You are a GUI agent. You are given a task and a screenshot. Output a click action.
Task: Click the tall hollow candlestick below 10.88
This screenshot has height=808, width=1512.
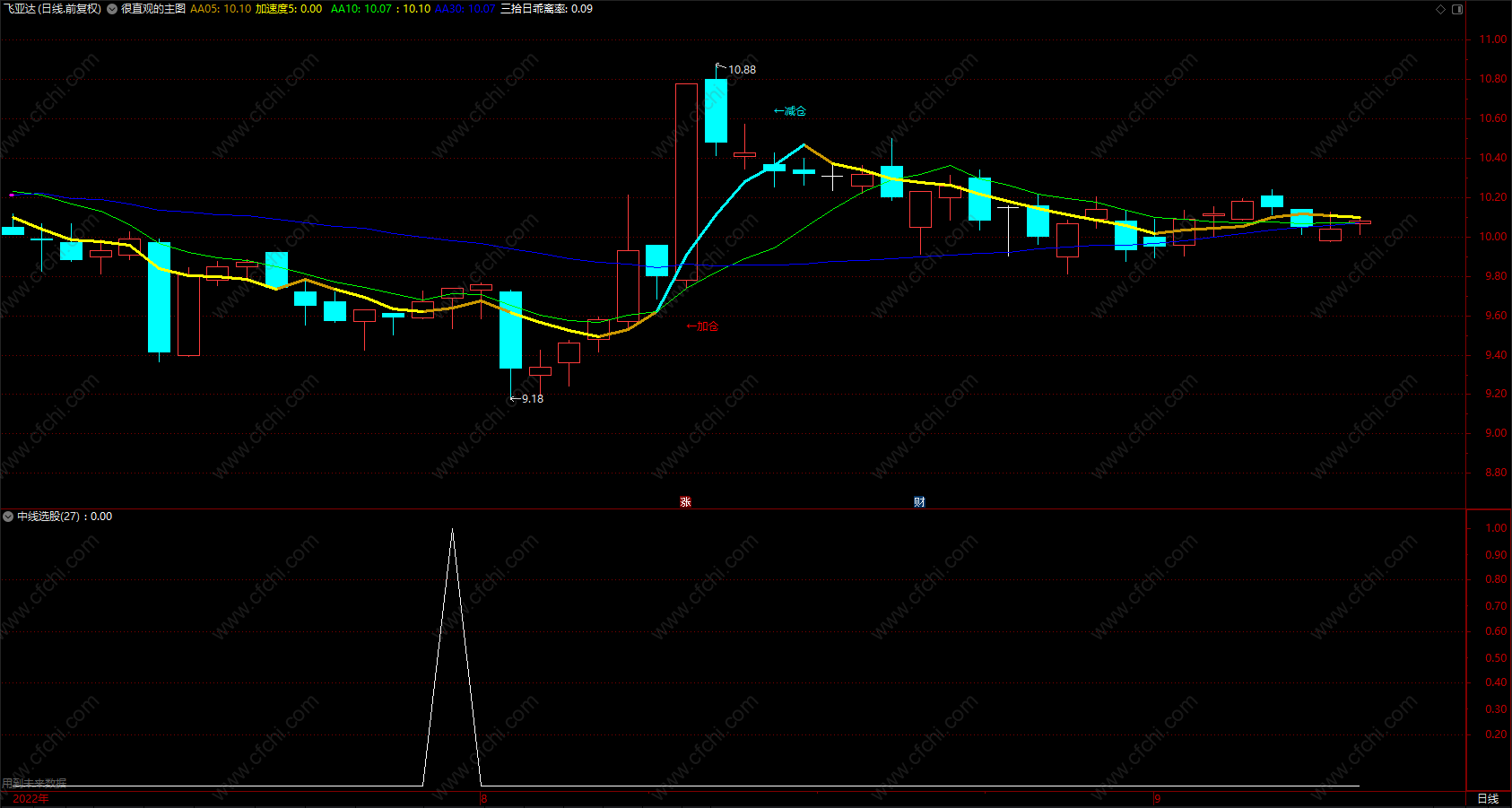point(686,182)
